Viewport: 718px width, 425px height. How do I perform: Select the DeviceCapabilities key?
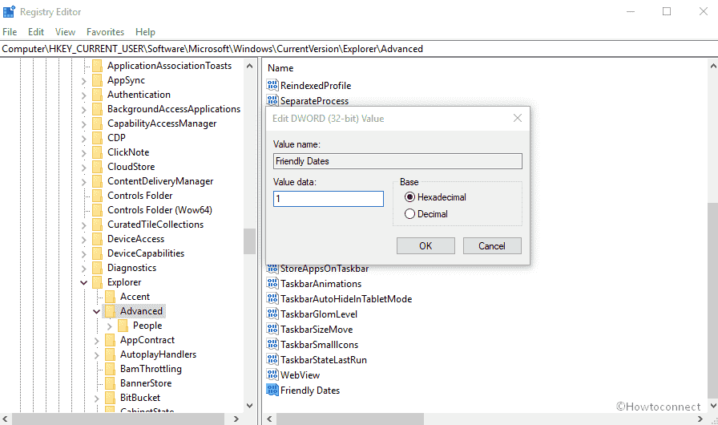pos(146,253)
